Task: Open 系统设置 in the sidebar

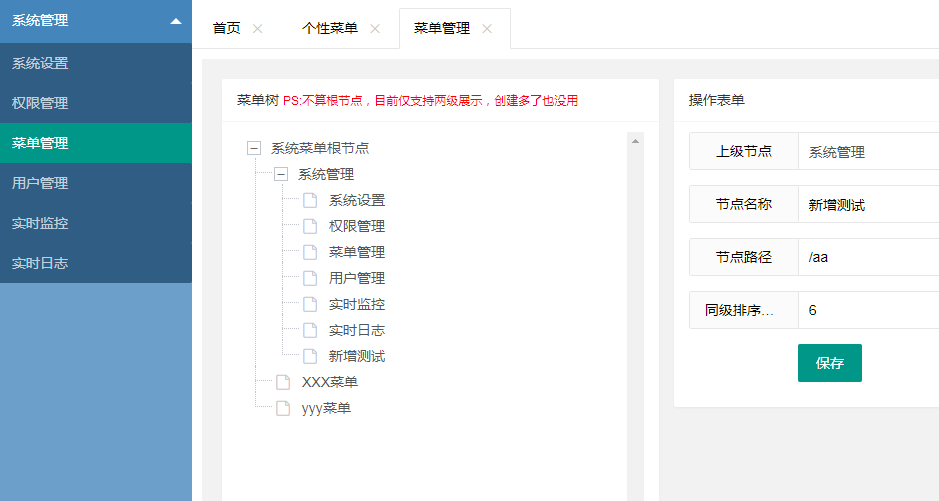Action: 96,63
